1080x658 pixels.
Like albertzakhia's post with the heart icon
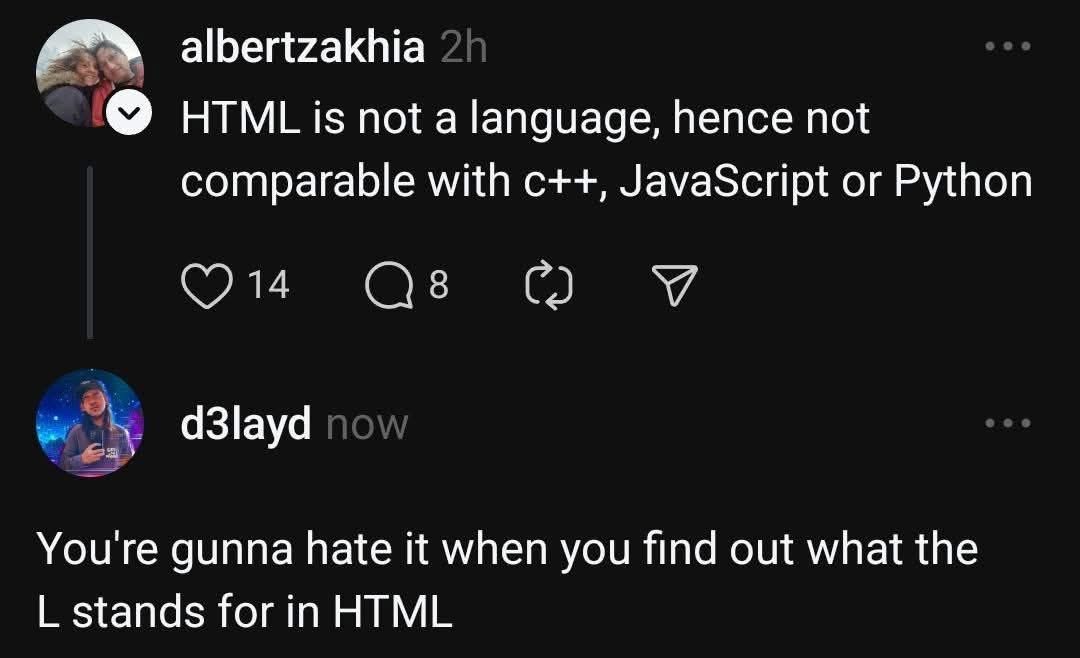pyautogui.click(x=204, y=286)
